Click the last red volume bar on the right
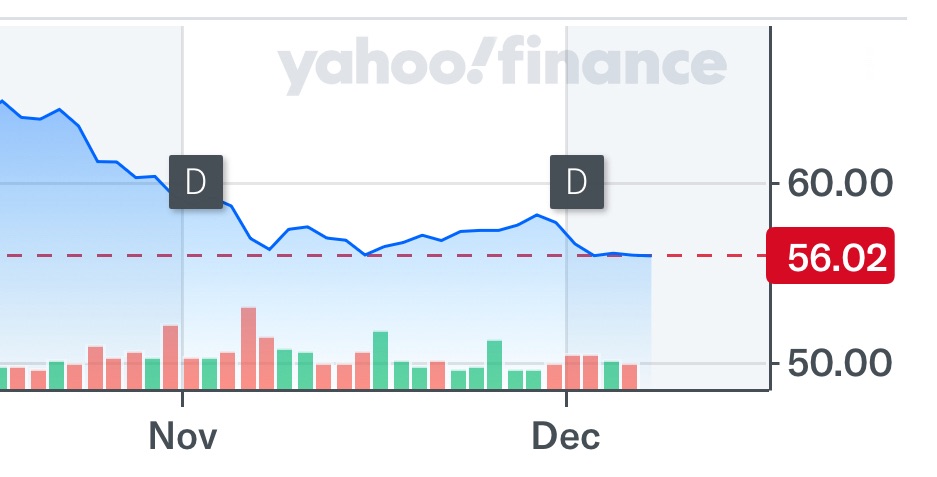This screenshot has height=477, width=937. click(629, 376)
